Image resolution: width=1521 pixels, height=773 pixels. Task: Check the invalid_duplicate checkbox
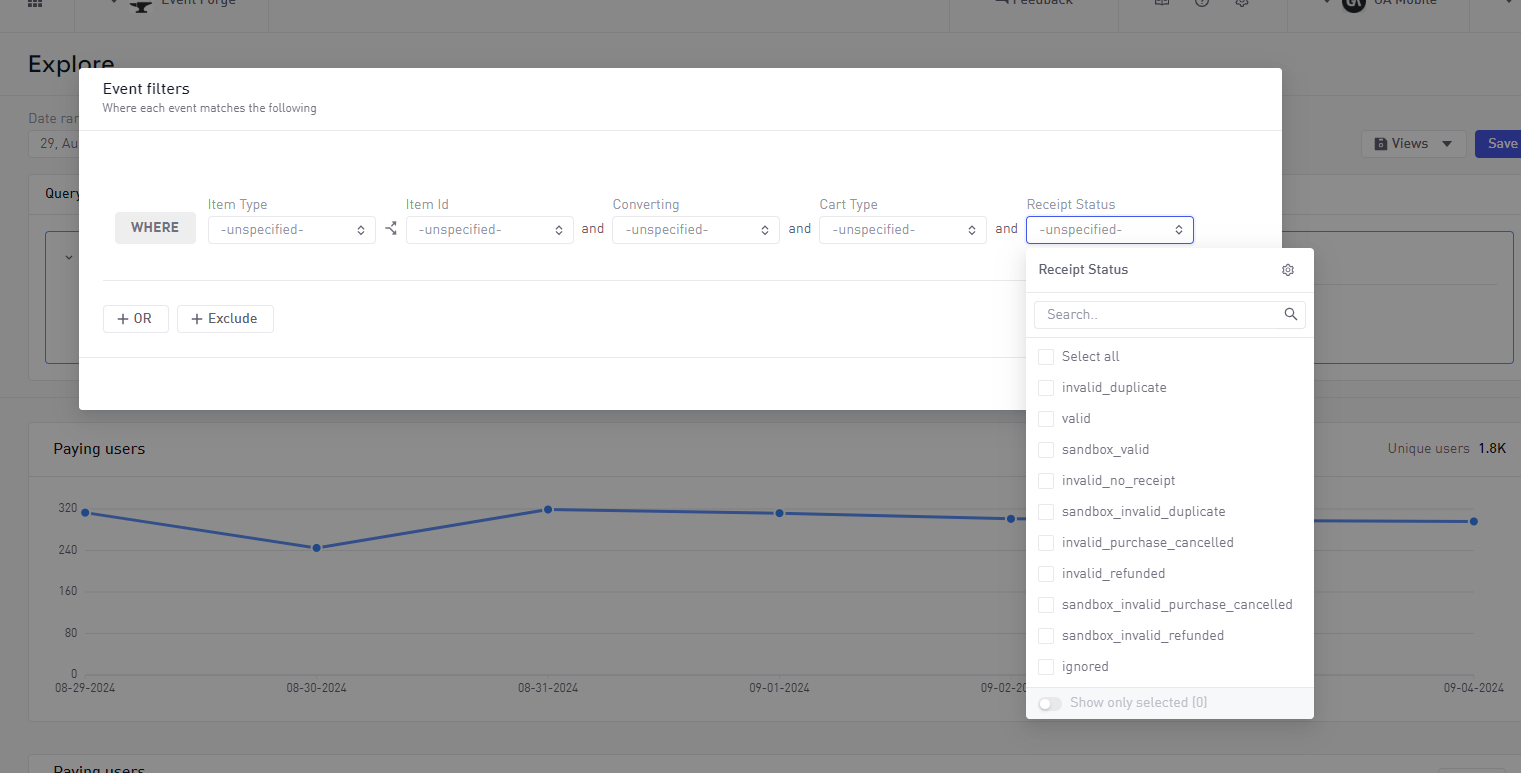pyautogui.click(x=1046, y=388)
